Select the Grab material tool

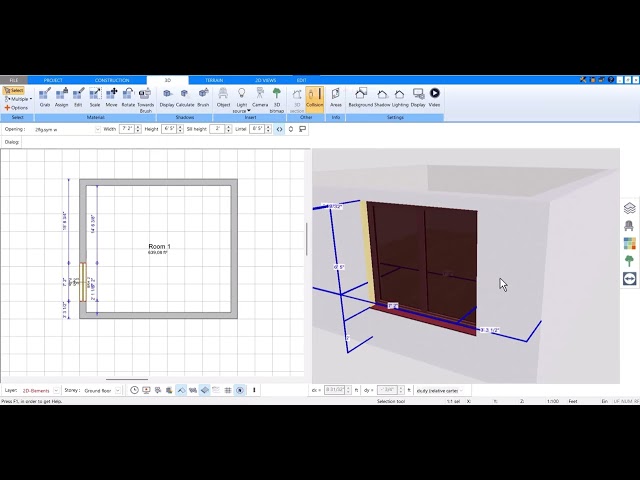(x=44, y=98)
